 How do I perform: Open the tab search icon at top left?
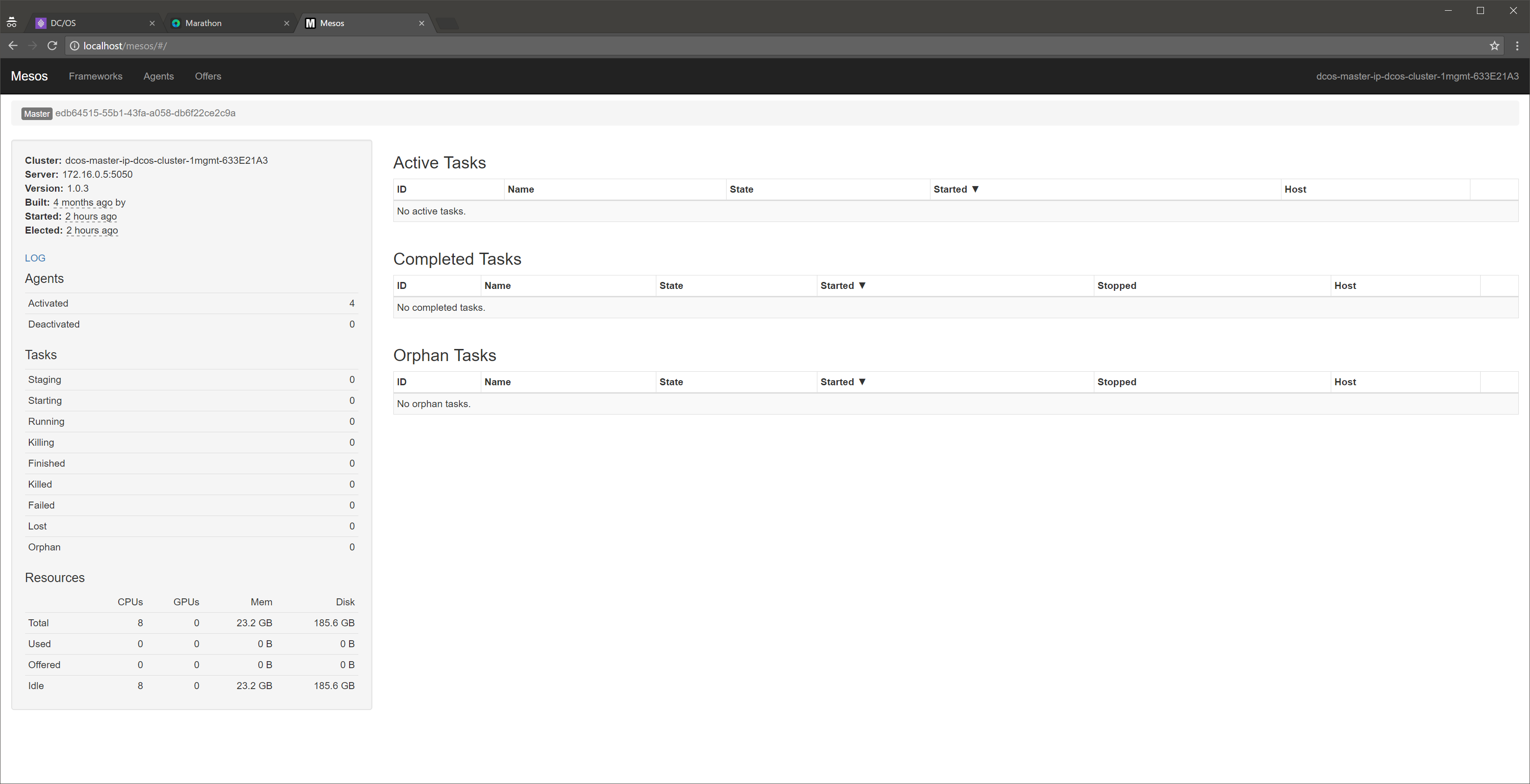pos(11,23)
